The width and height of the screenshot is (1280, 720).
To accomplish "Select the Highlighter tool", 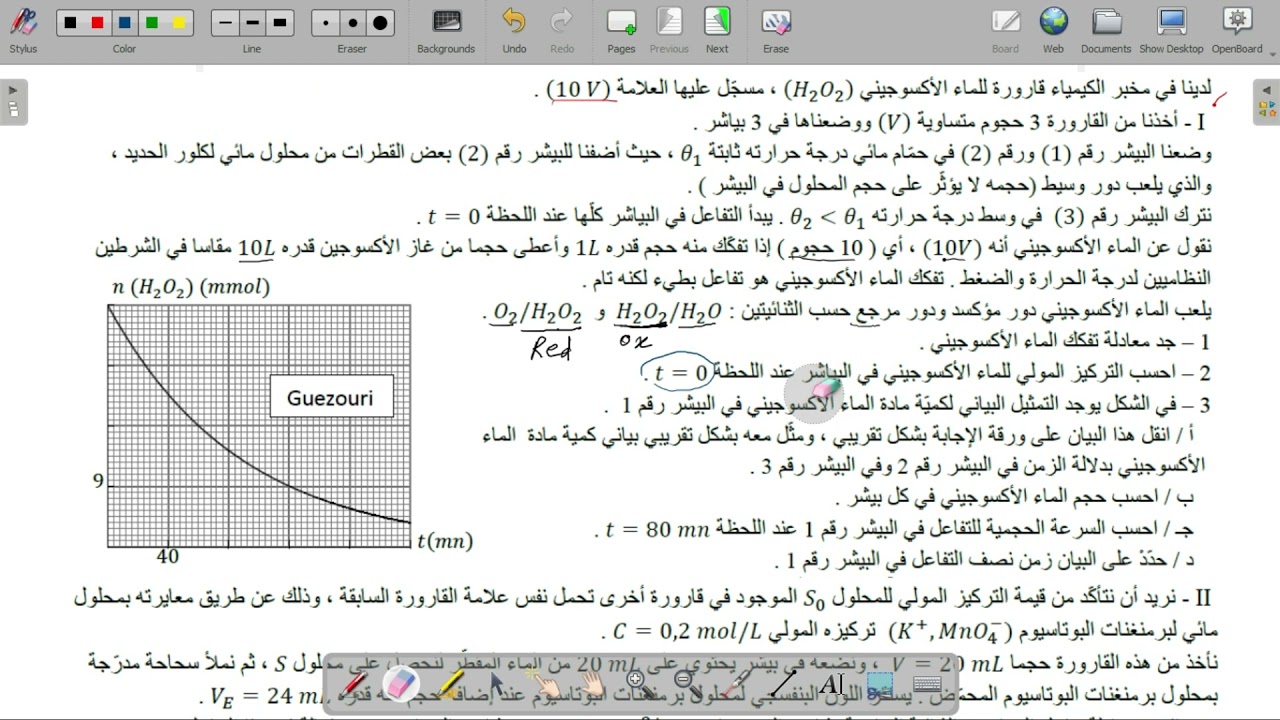I will pyautogui.click(x=450, y=686).
